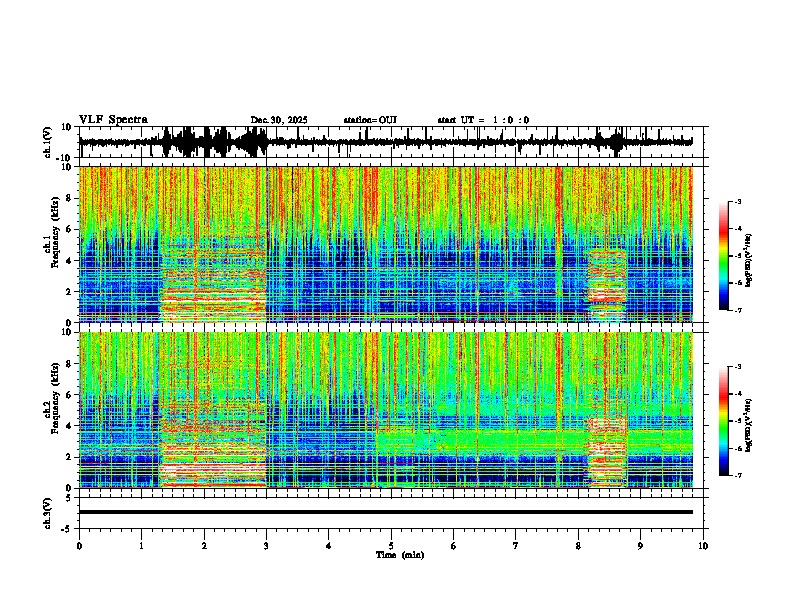Click the ch.1 spectrogram's "4" kHz tick label
The image size is (792, 612).
(70, 261)
